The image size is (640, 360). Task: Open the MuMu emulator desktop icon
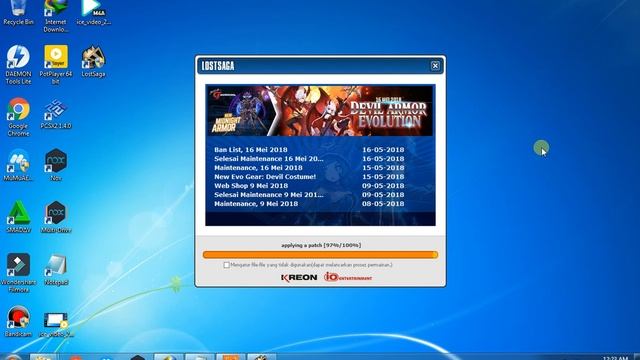click(18, 165)
